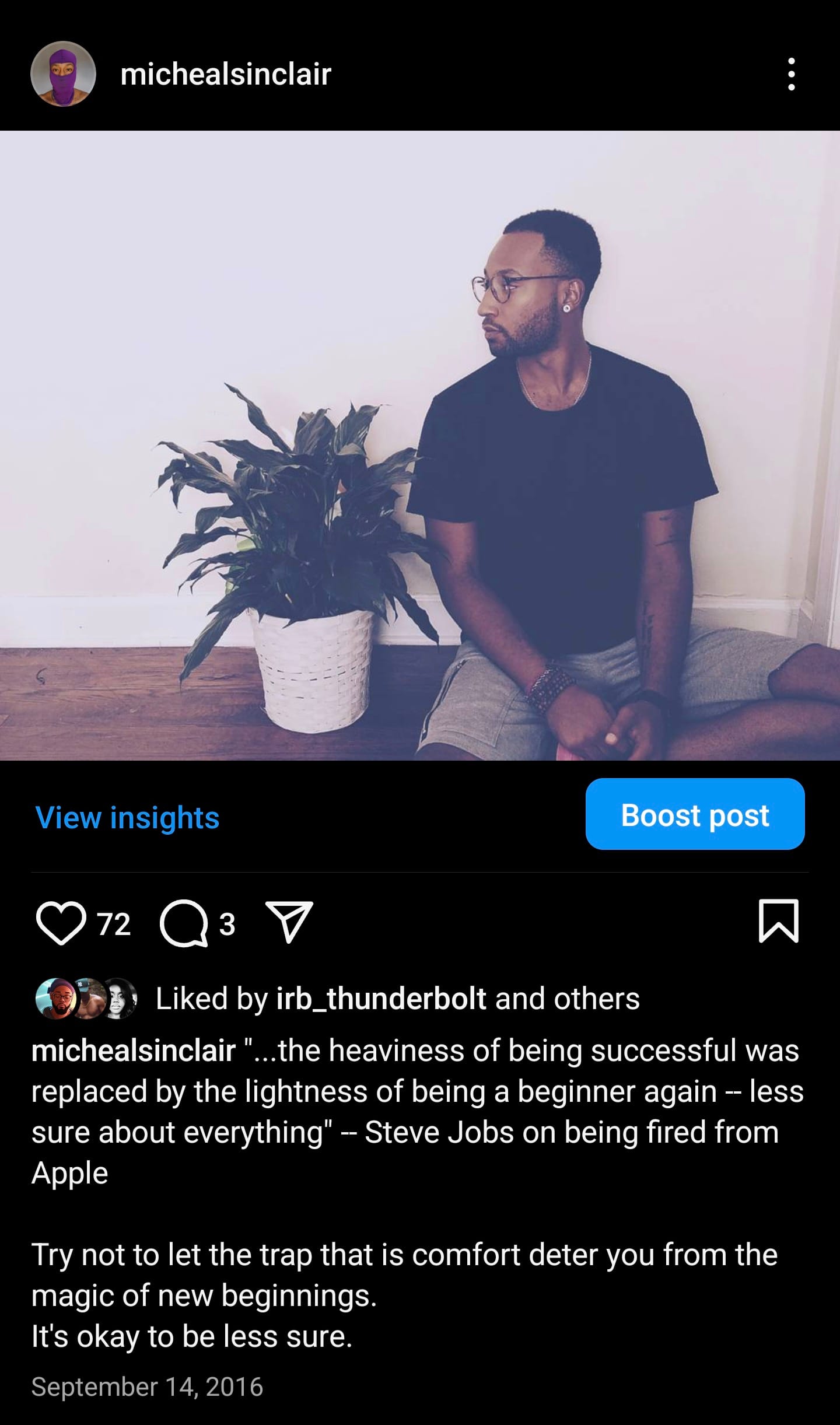Like the post with the heart icon
840x1425 pixels.
(61, 923)
